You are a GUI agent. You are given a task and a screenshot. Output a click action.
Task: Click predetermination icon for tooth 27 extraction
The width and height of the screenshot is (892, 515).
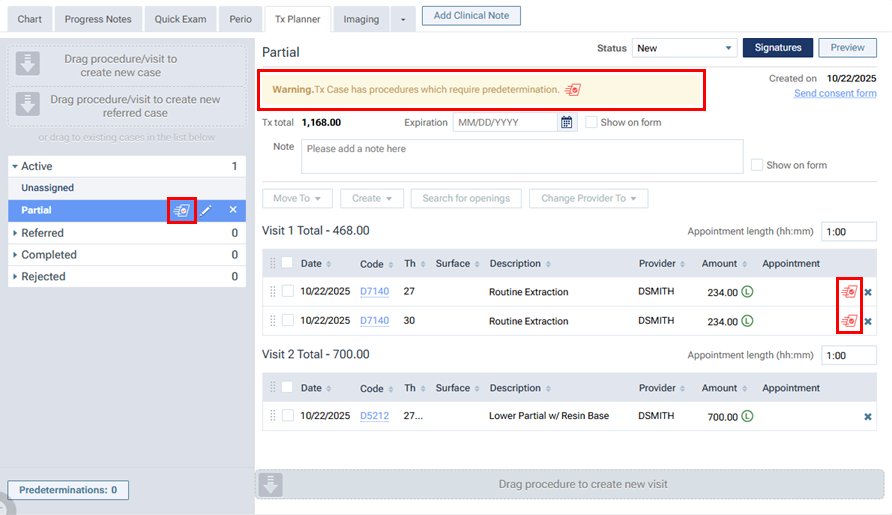(849, 292)
